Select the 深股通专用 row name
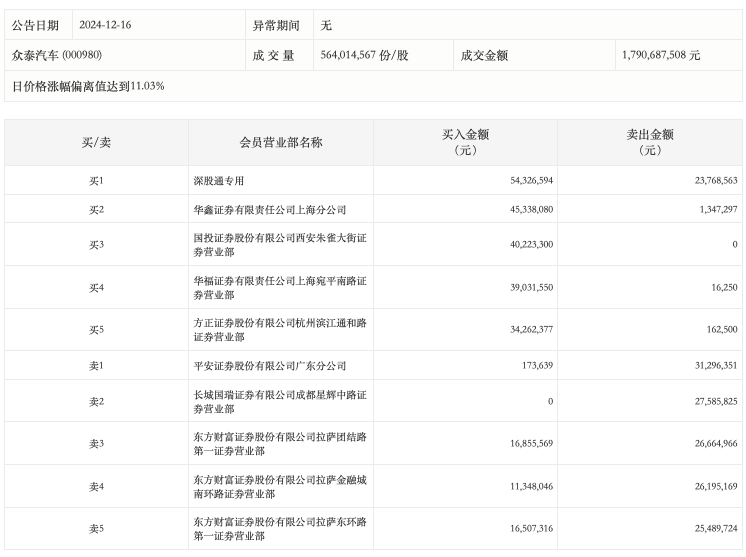The width and height of the screenshot is (746, 557). click(x=219, y=181)
